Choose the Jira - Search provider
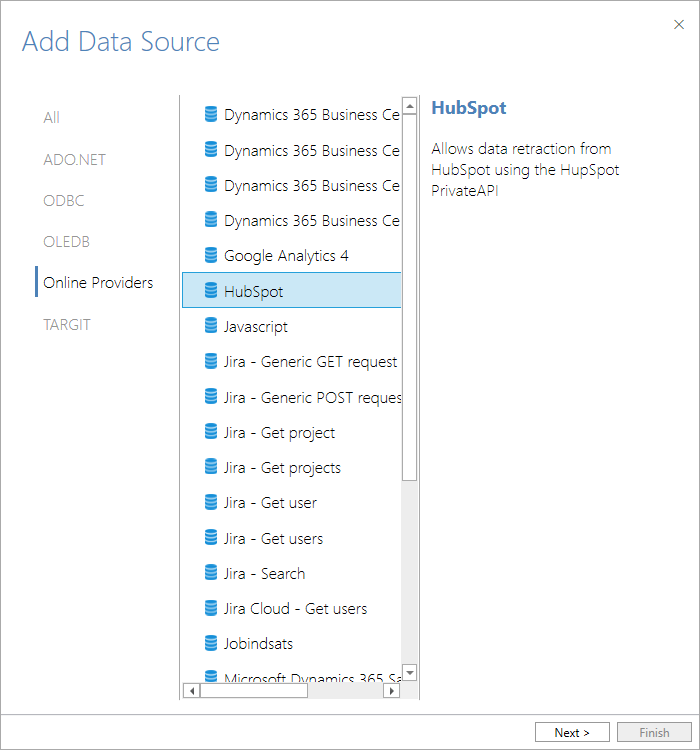The width and height of the screenshot is (700, 750). click(x=291, y=573)
